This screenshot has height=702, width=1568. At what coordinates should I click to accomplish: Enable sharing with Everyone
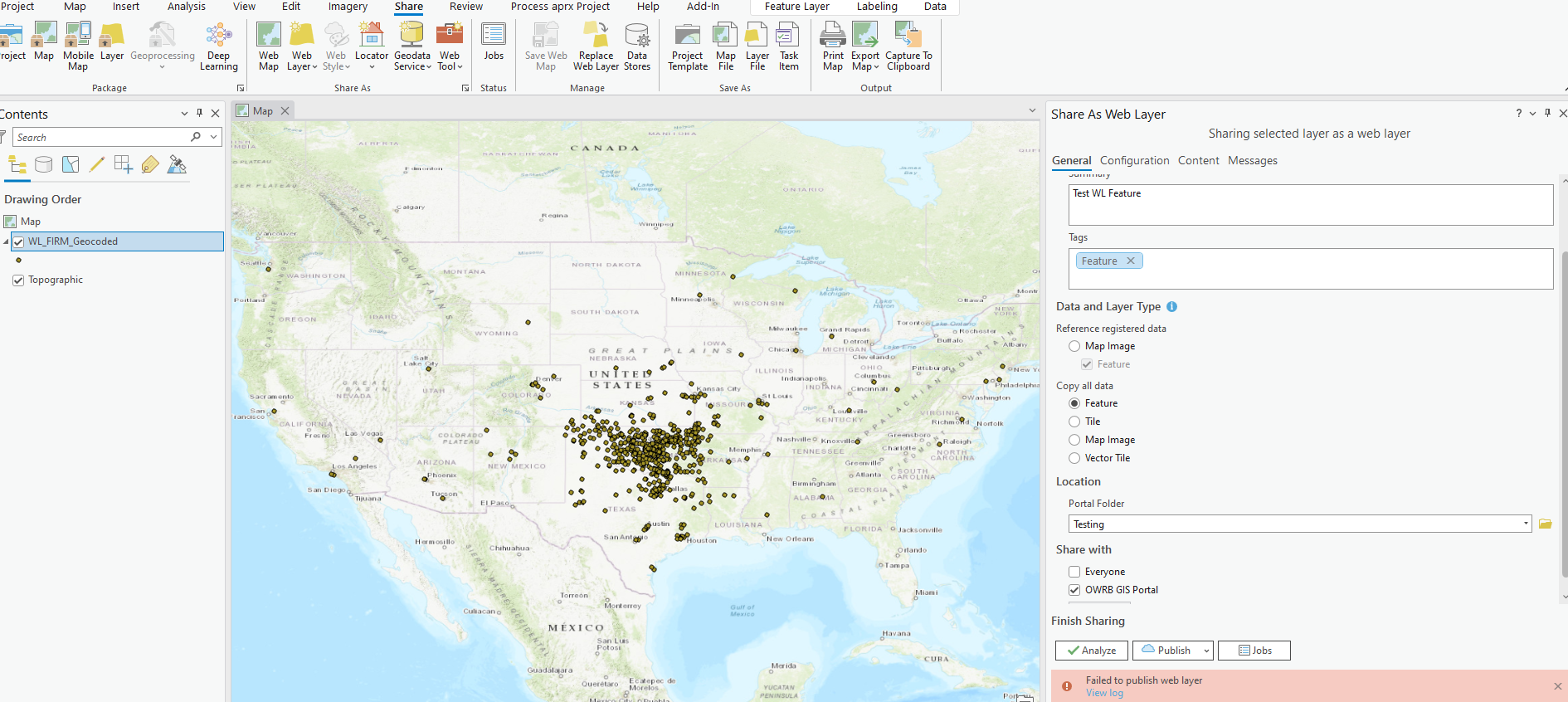[1074, 572]
